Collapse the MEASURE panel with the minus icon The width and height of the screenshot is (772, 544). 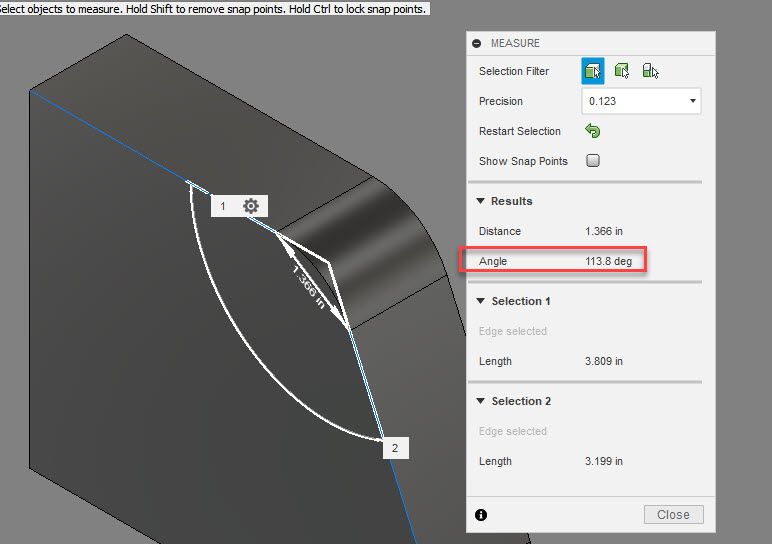(x=477, y=43)
